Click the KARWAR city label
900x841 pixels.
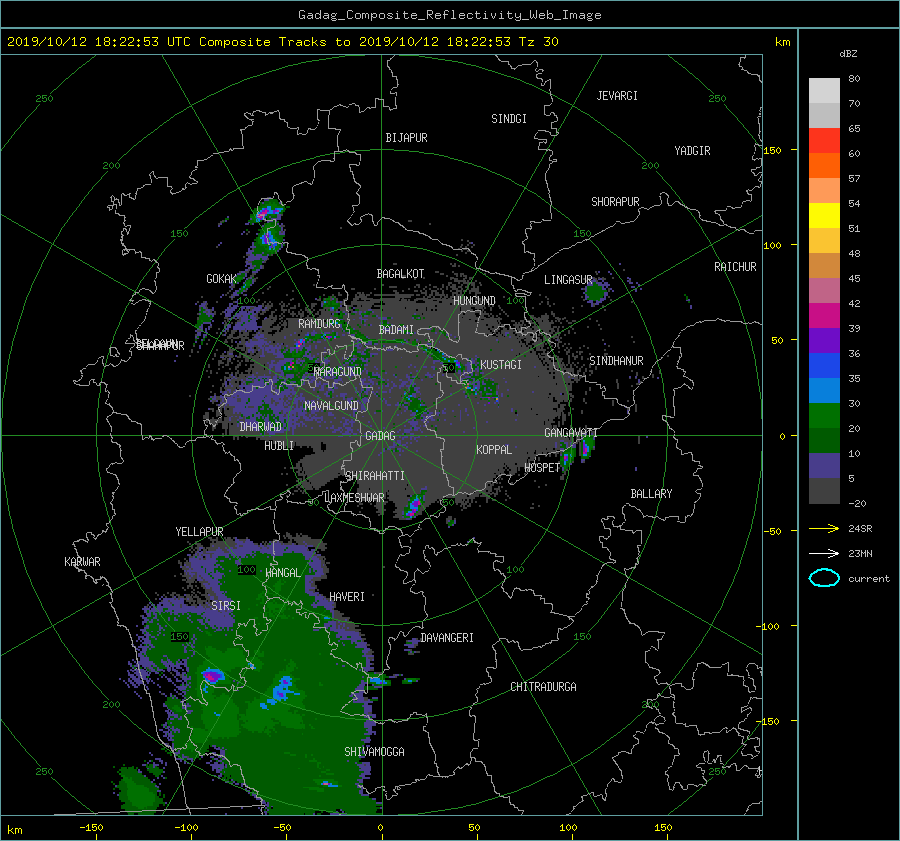[x=83, y=562]
